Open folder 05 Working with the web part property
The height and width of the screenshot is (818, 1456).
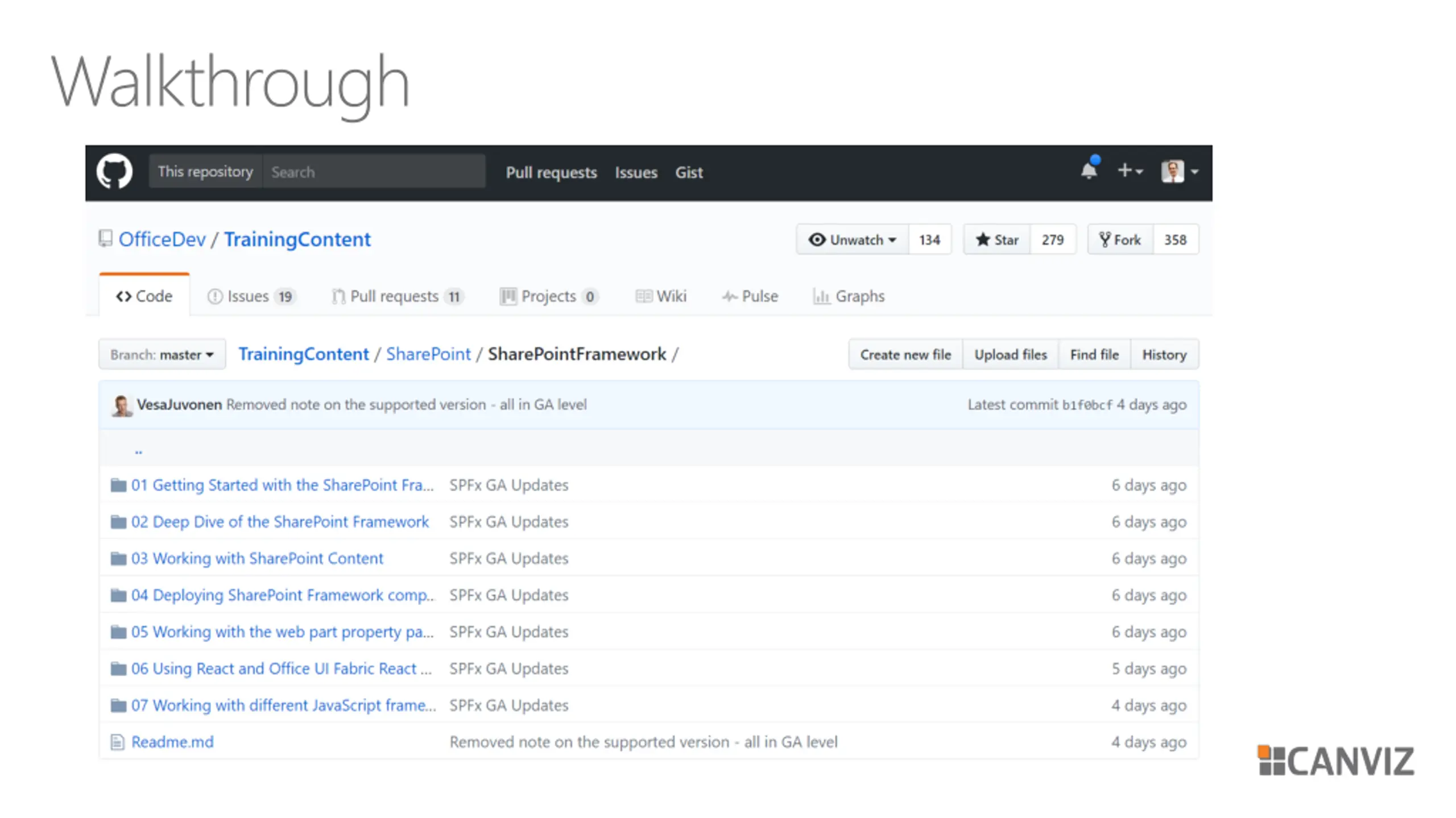click(283, 632)
